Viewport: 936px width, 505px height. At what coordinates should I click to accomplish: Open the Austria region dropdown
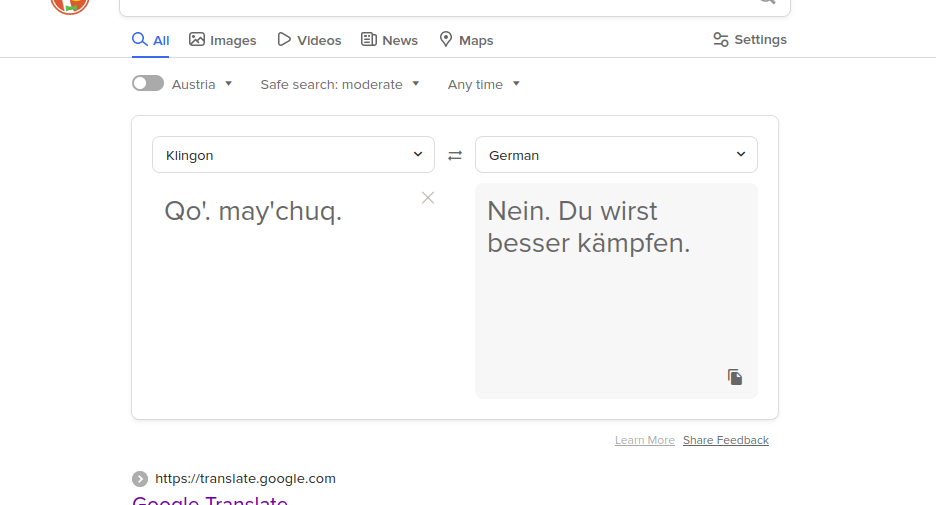(x=202, y=84)
